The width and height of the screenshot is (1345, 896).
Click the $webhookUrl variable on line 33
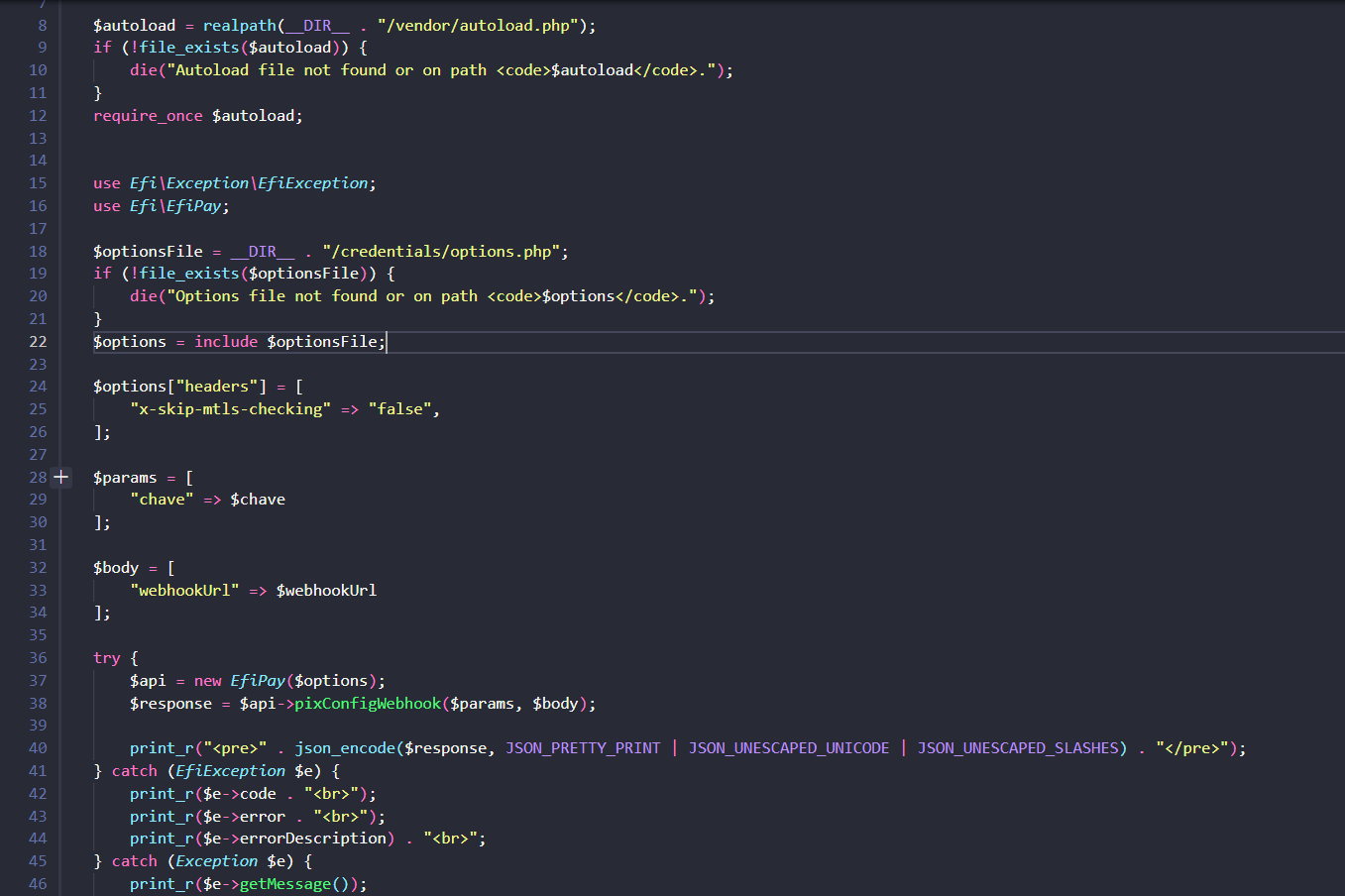(x=327, y=591)
